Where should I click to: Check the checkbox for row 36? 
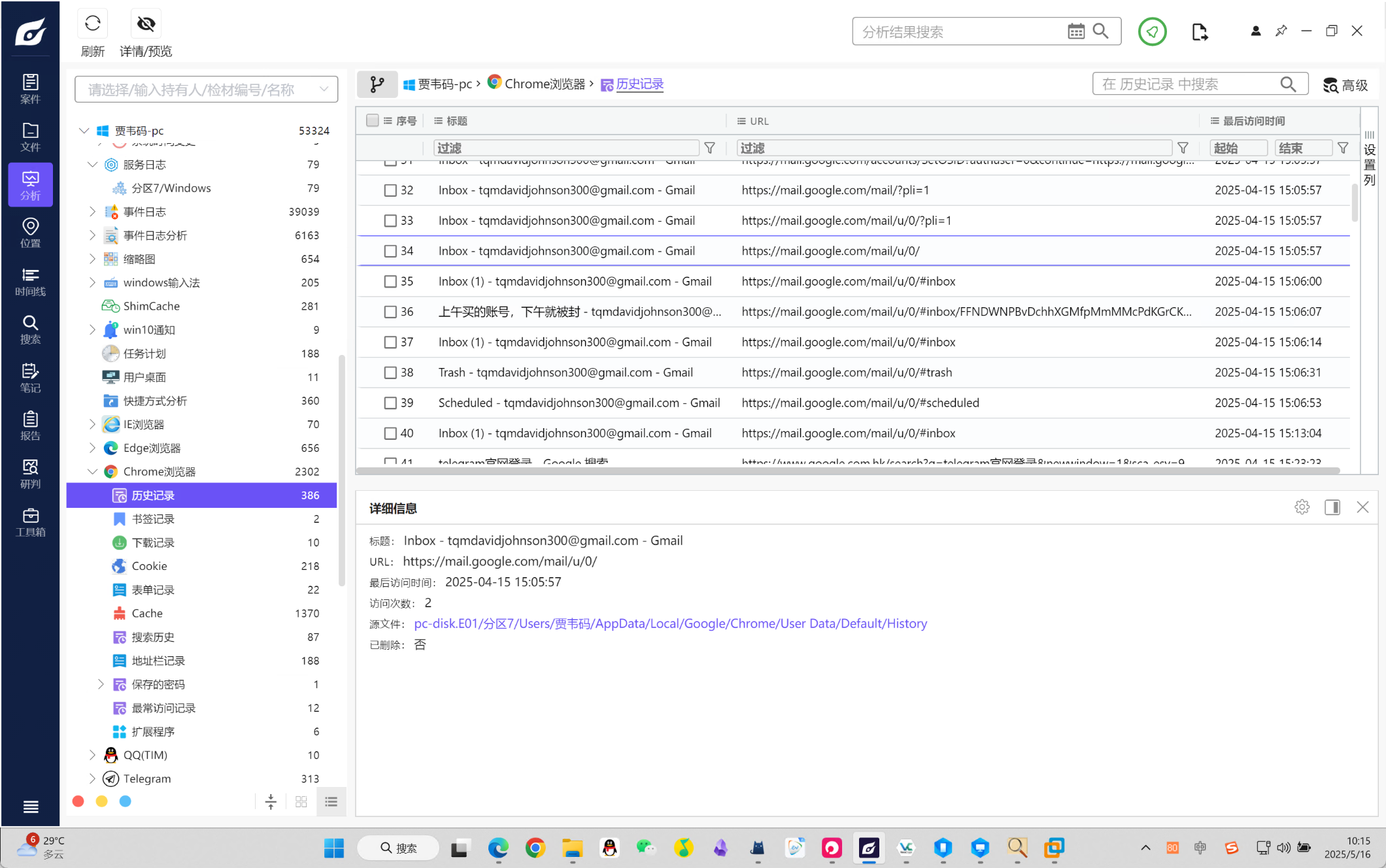pos(390,312)
